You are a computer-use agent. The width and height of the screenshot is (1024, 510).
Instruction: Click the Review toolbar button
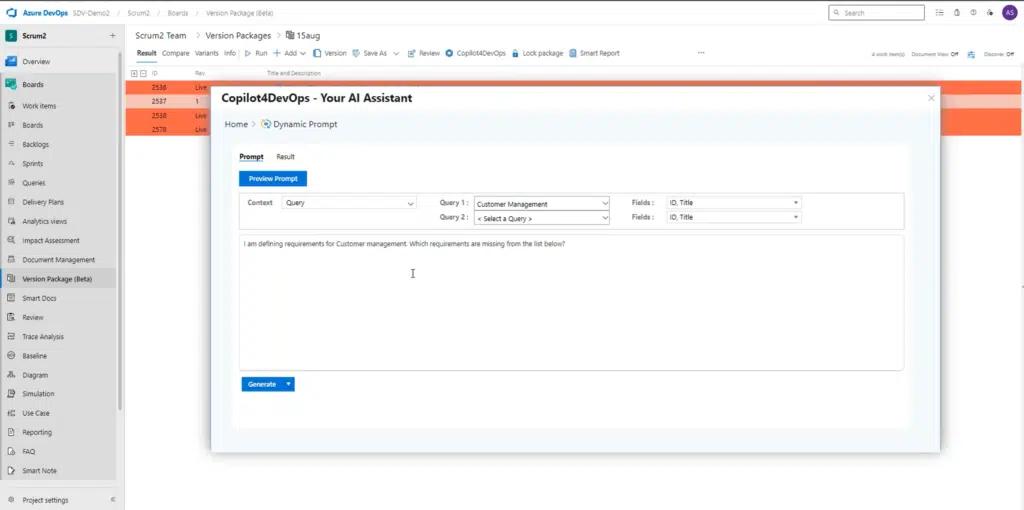[x=424, y=54]
